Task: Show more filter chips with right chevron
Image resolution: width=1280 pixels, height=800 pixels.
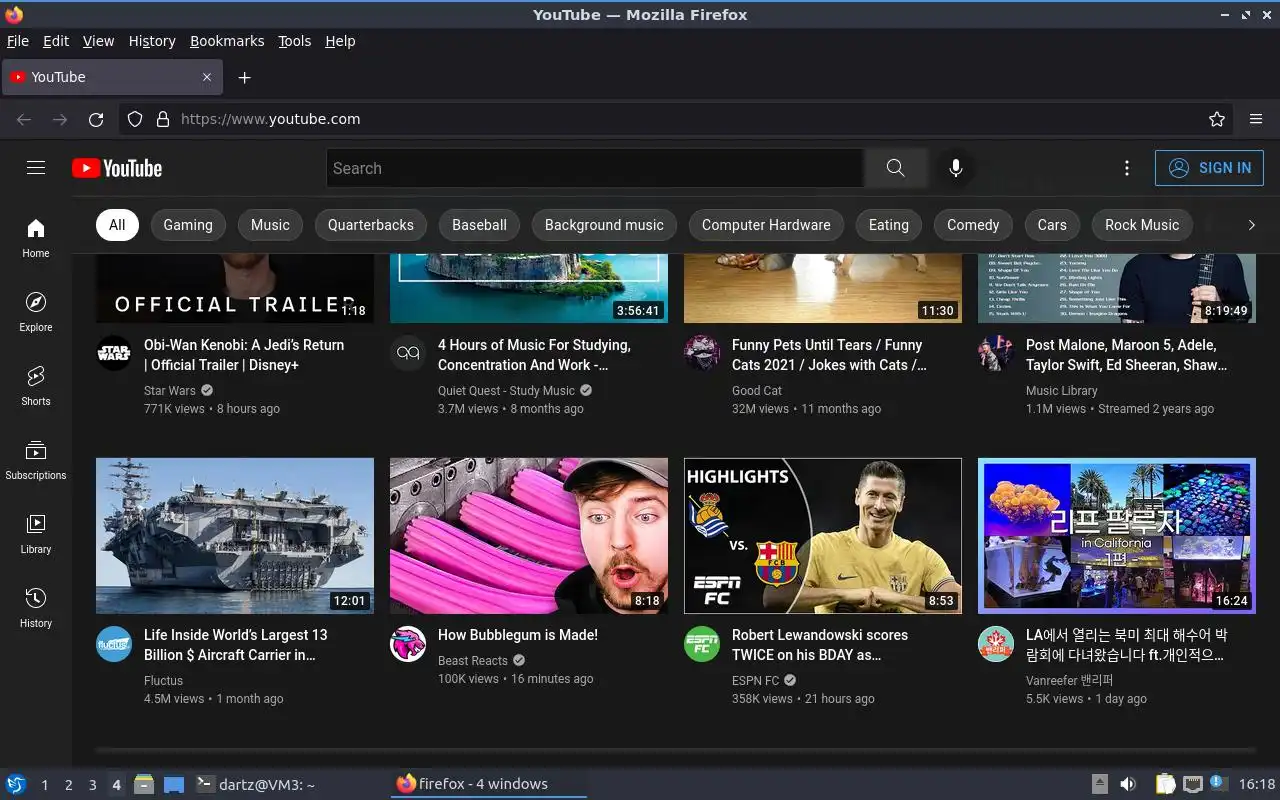Action: pos(1251,225)
